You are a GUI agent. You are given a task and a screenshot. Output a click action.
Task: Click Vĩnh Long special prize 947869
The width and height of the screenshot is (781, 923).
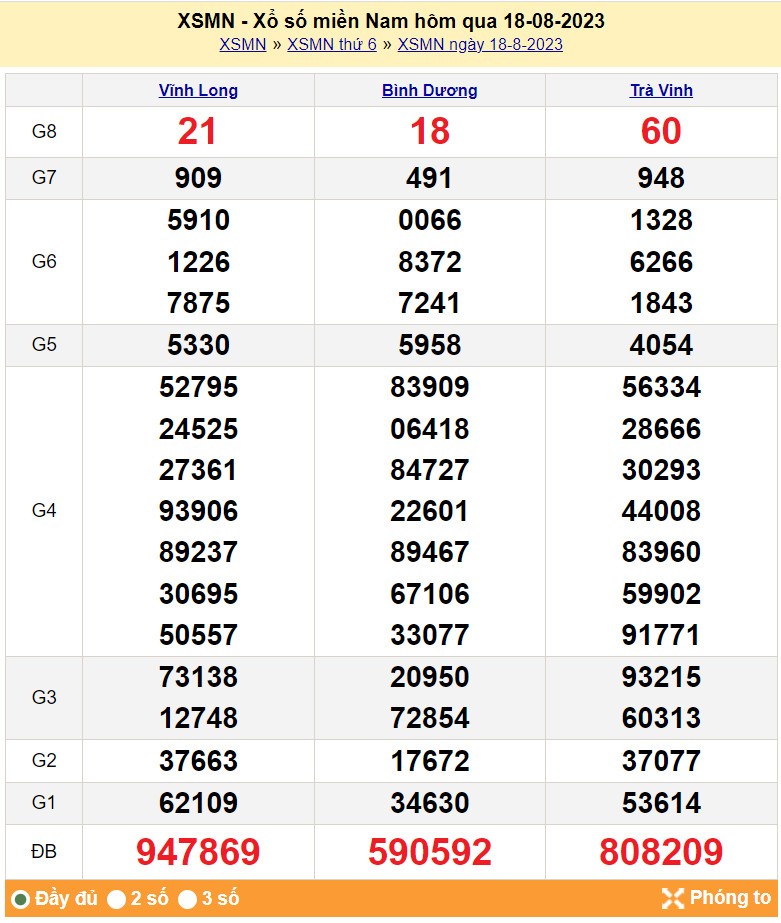(x=198, y=852)
